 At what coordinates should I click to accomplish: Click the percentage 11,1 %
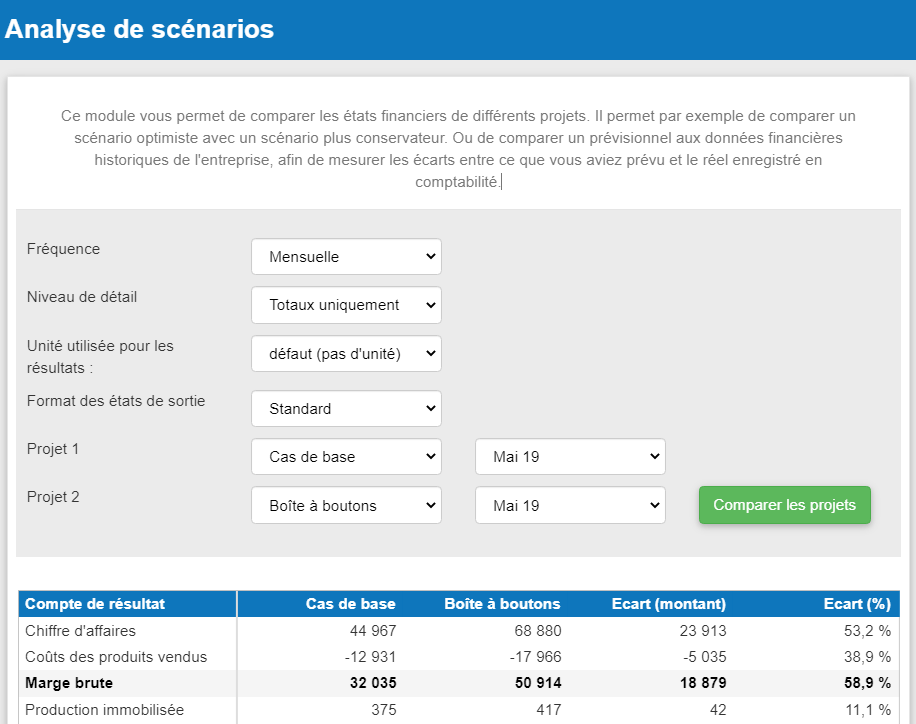868,709
